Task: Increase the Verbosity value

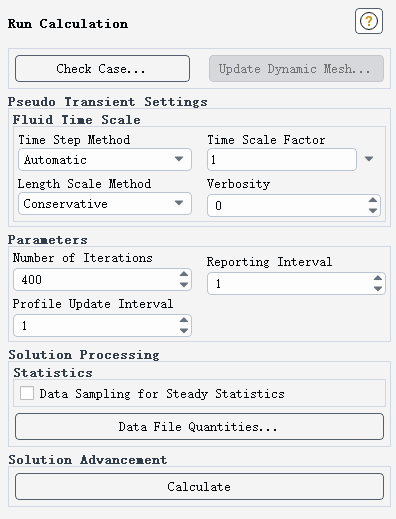Action: [373, 200]
